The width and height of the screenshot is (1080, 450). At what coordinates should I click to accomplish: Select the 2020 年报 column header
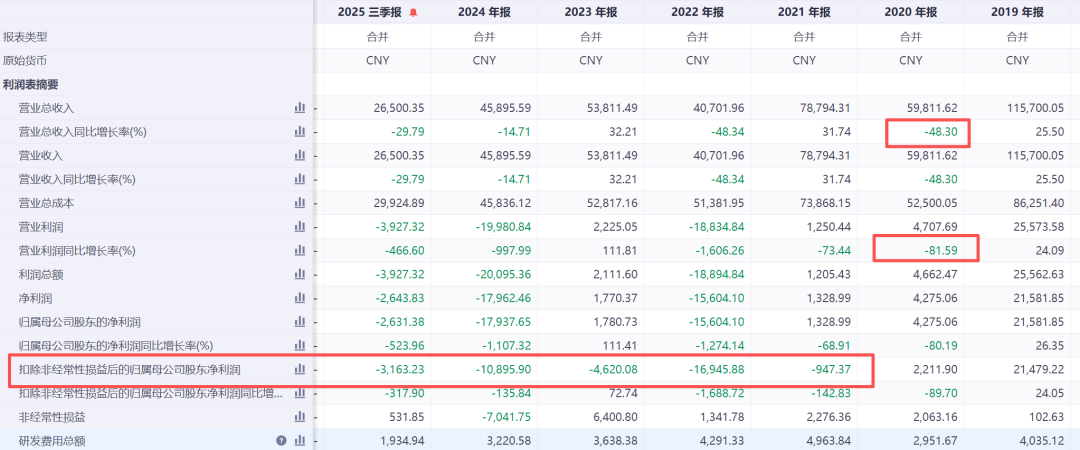910,13
